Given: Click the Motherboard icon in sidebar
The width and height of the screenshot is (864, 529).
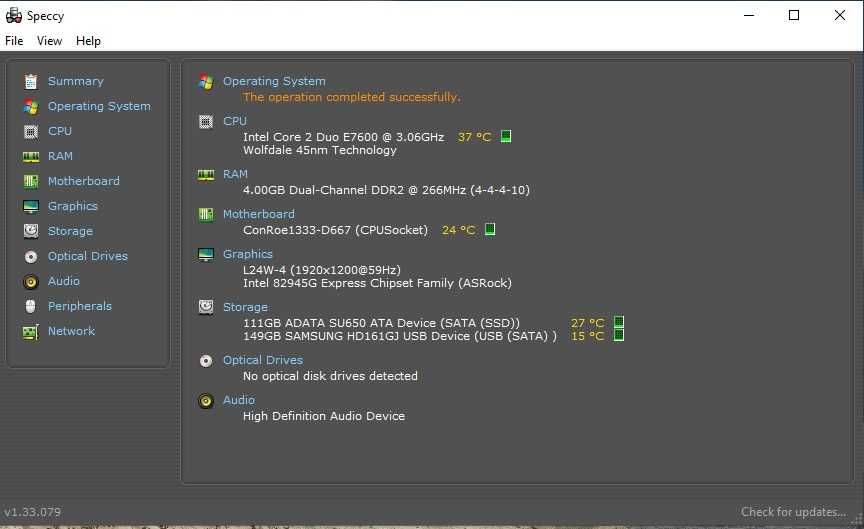Looking at the screenshot, I should (31, 181).
